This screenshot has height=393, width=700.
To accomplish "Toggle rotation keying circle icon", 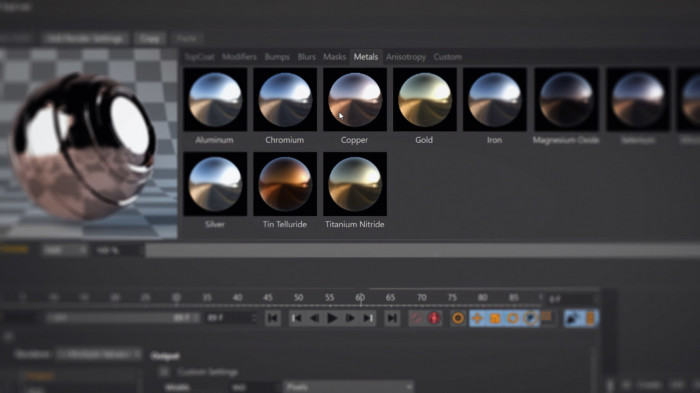I will [x=512, y=318].
